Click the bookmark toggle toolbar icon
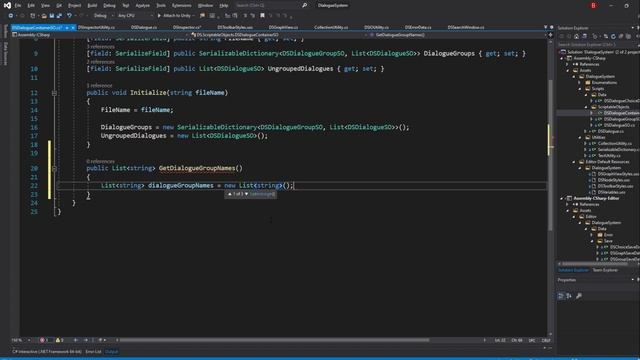This screenshot has height=360, width=640. pyautogui.click(x=262, y=16)
